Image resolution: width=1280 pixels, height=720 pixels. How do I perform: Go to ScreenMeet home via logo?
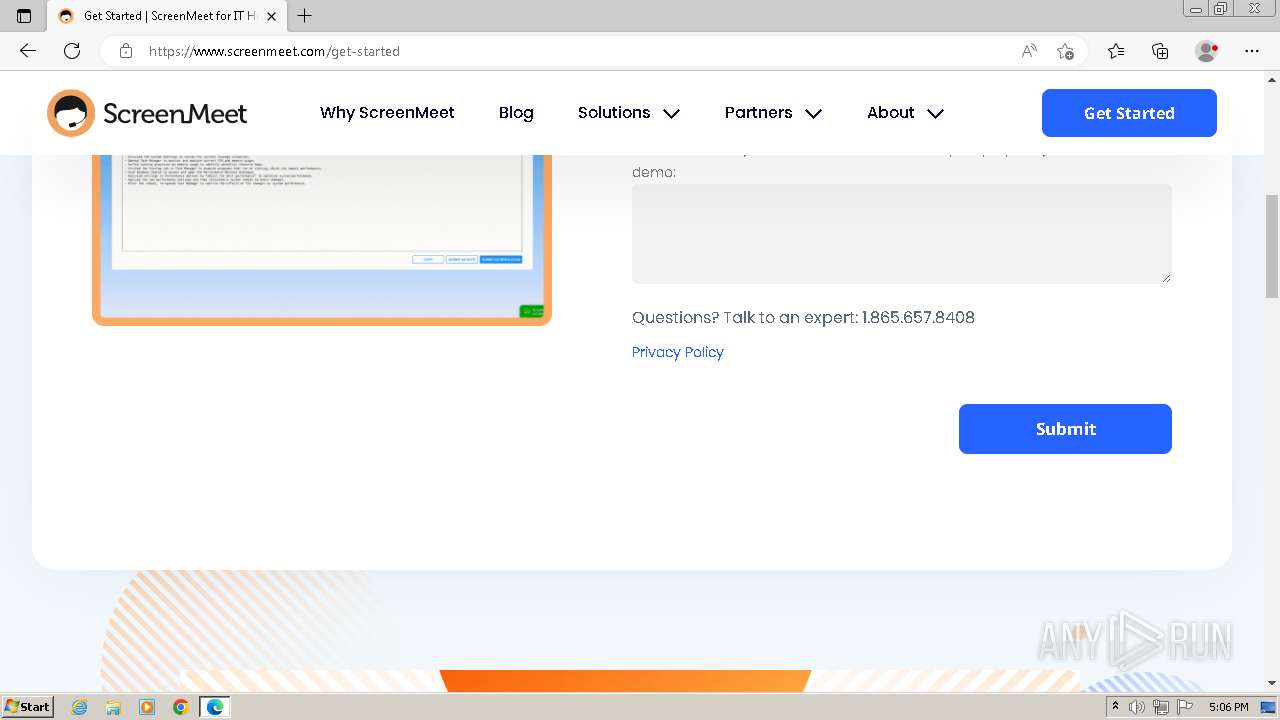(147, 113)
